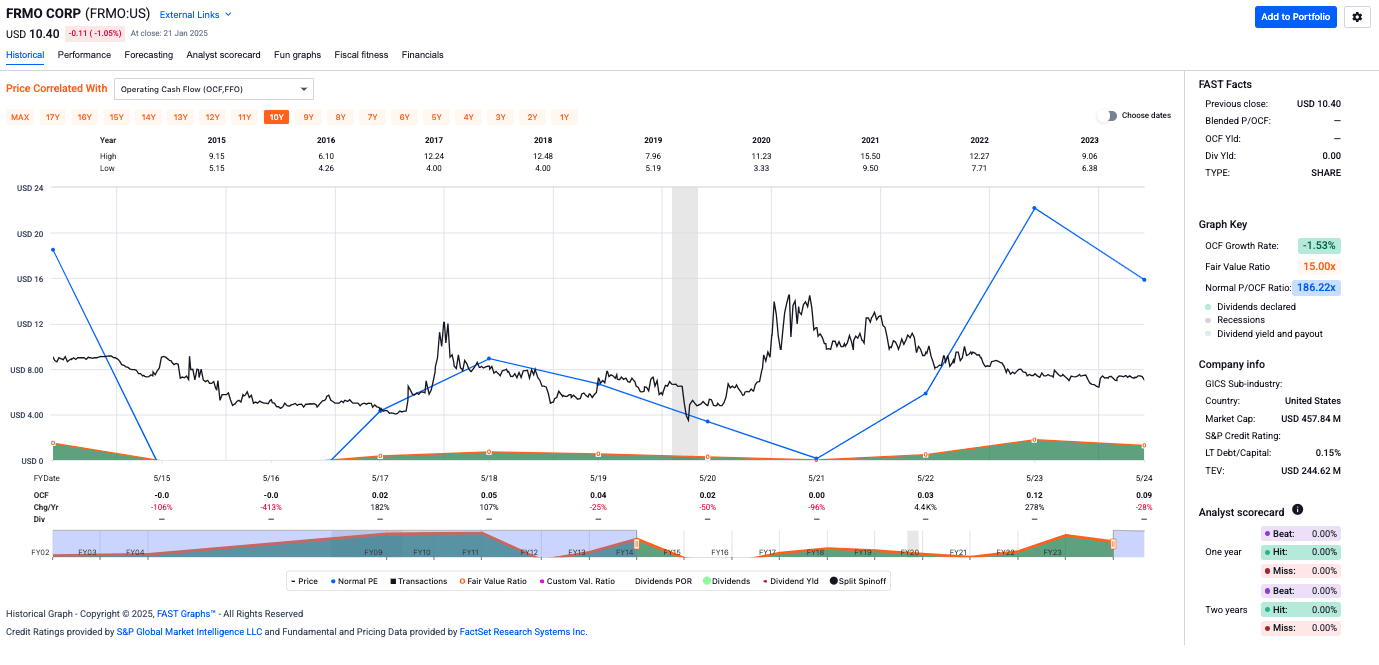
Task: Select the MAX time range option
Action: coord(20,117)
